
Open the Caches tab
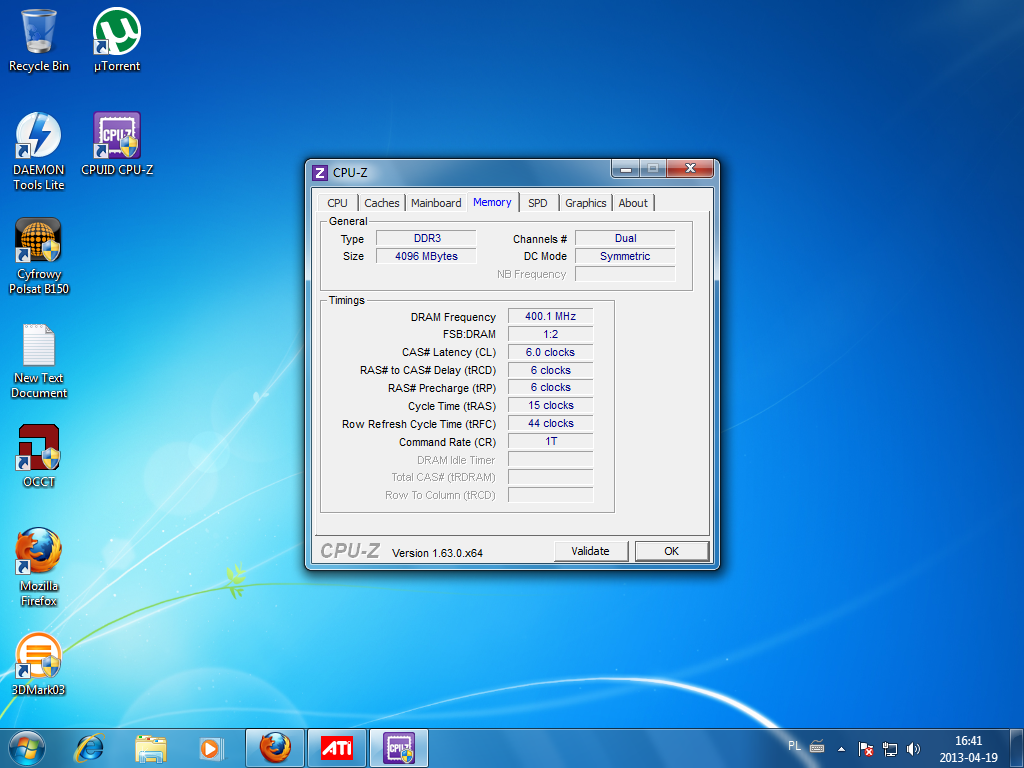(381, 203)
